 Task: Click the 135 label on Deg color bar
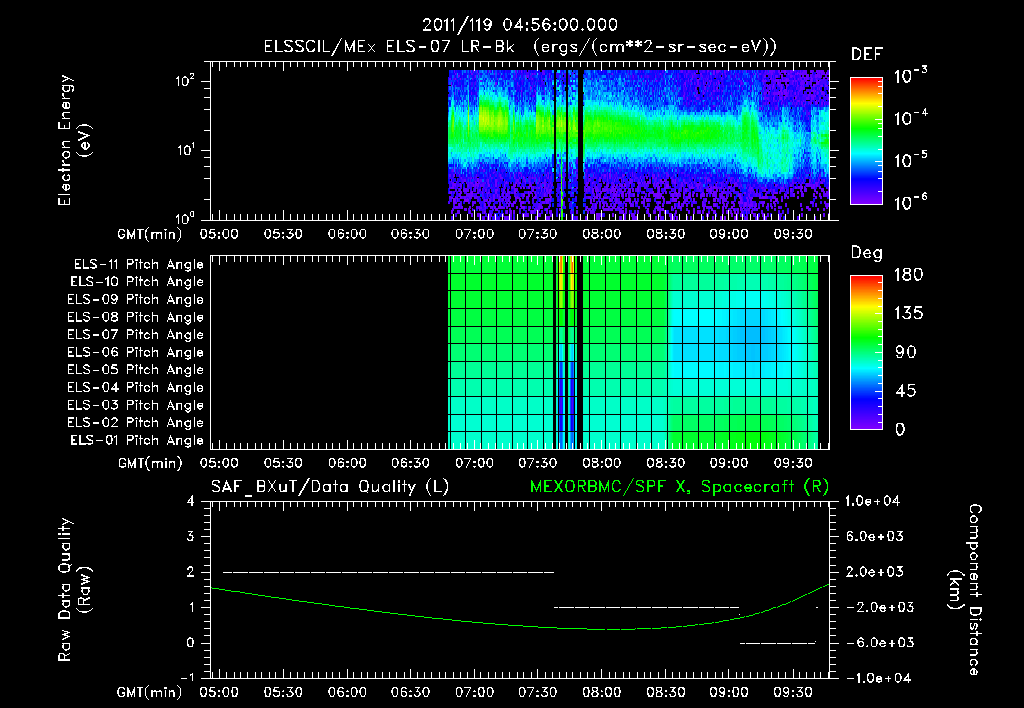(x=908, y=314)
